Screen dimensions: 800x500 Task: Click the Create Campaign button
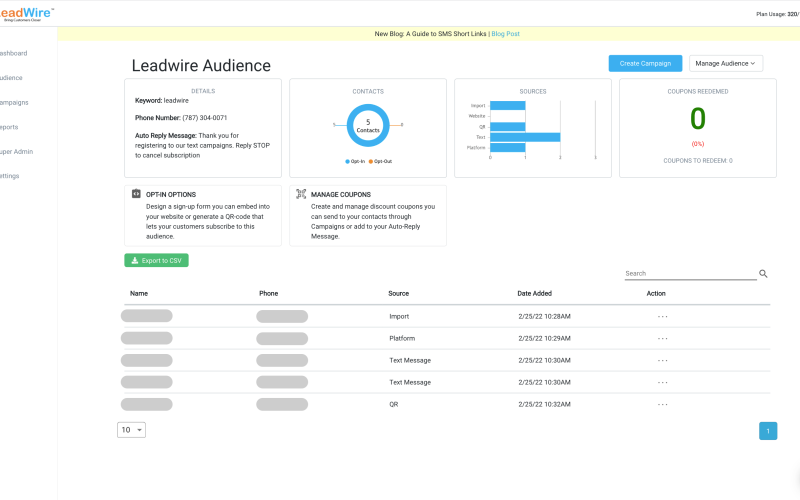click(645, 63)
